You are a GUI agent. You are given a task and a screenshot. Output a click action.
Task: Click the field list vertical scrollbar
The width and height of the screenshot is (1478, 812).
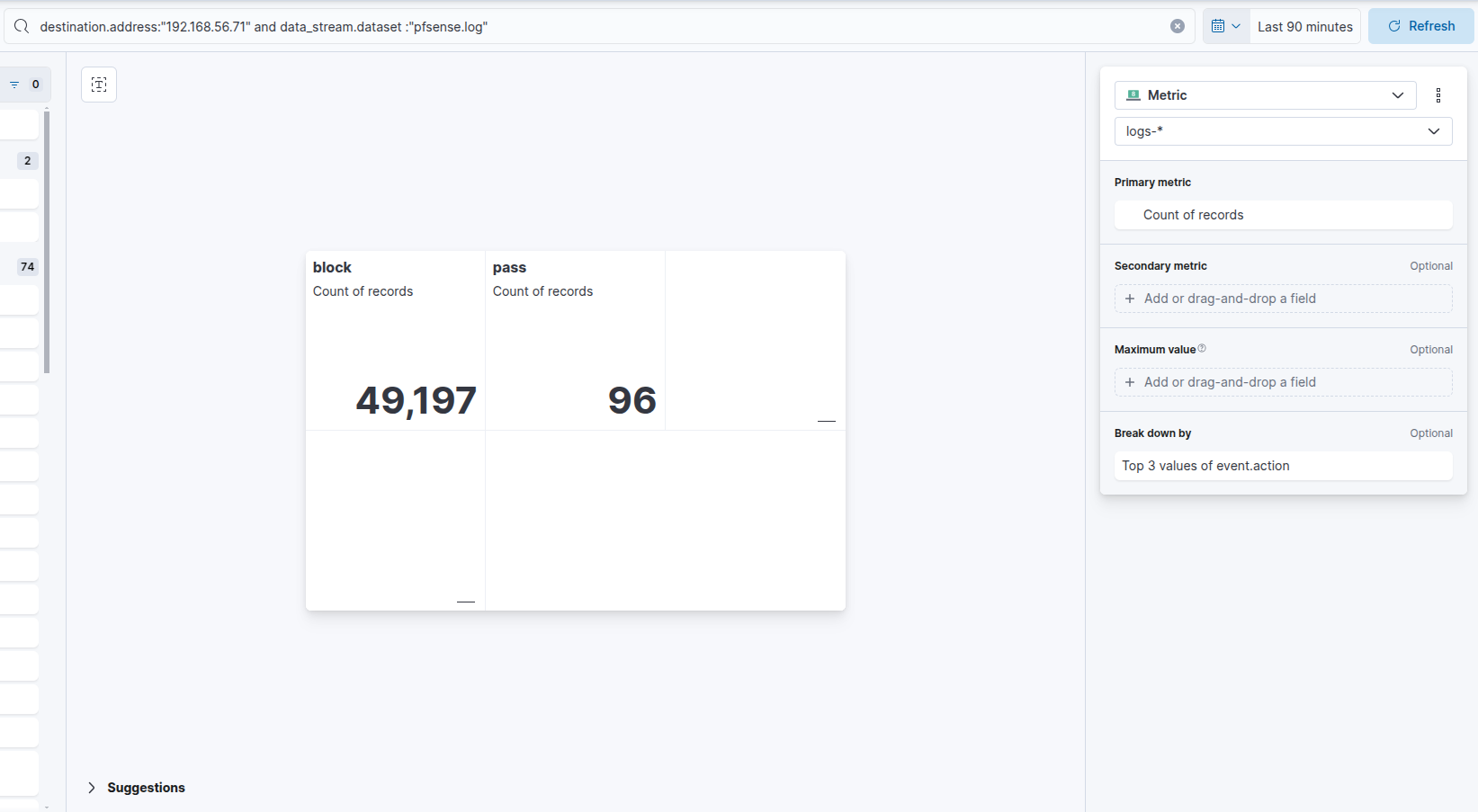[x=47, y=243]
